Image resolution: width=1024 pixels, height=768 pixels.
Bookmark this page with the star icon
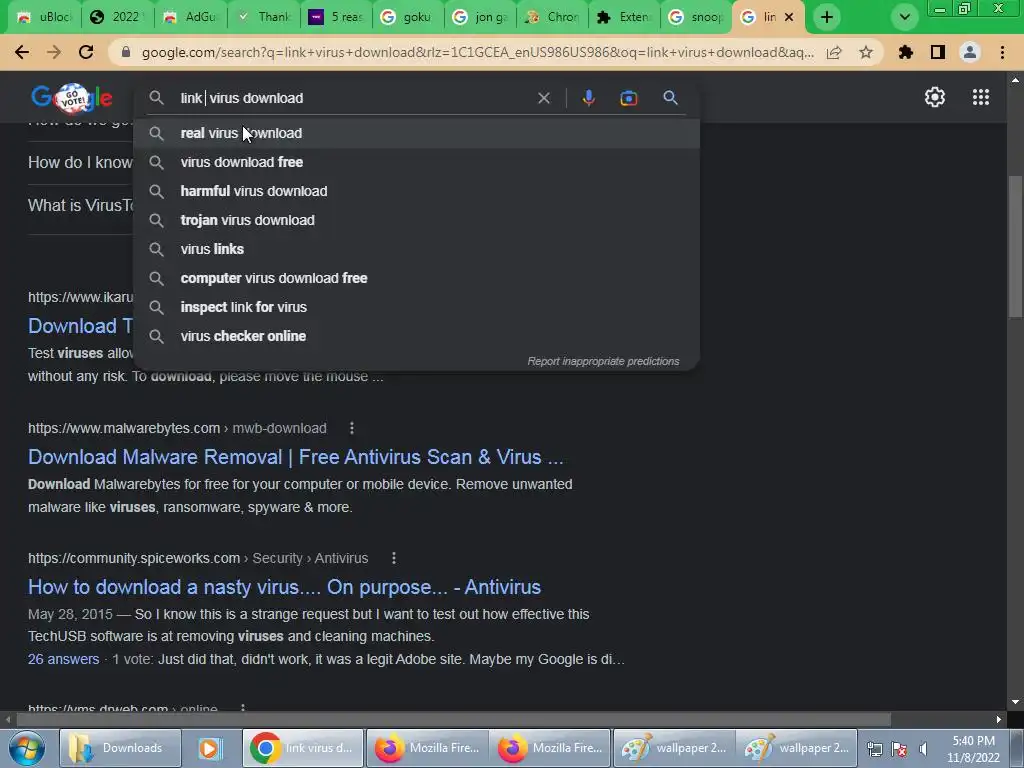click(x=866, y=52)
